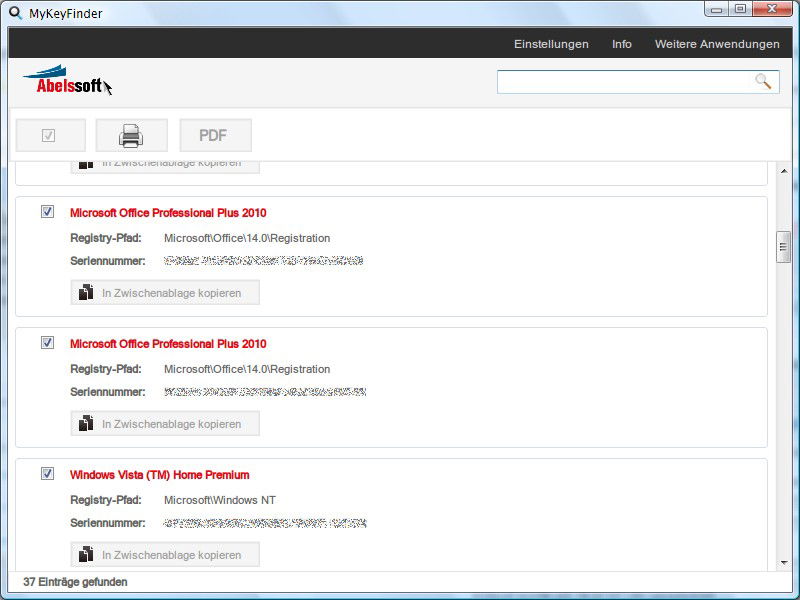Image resolution: width=800 pixels, height=600 pixels.
Task: Export list with the PDF button
Action: (x=215, y=135)
